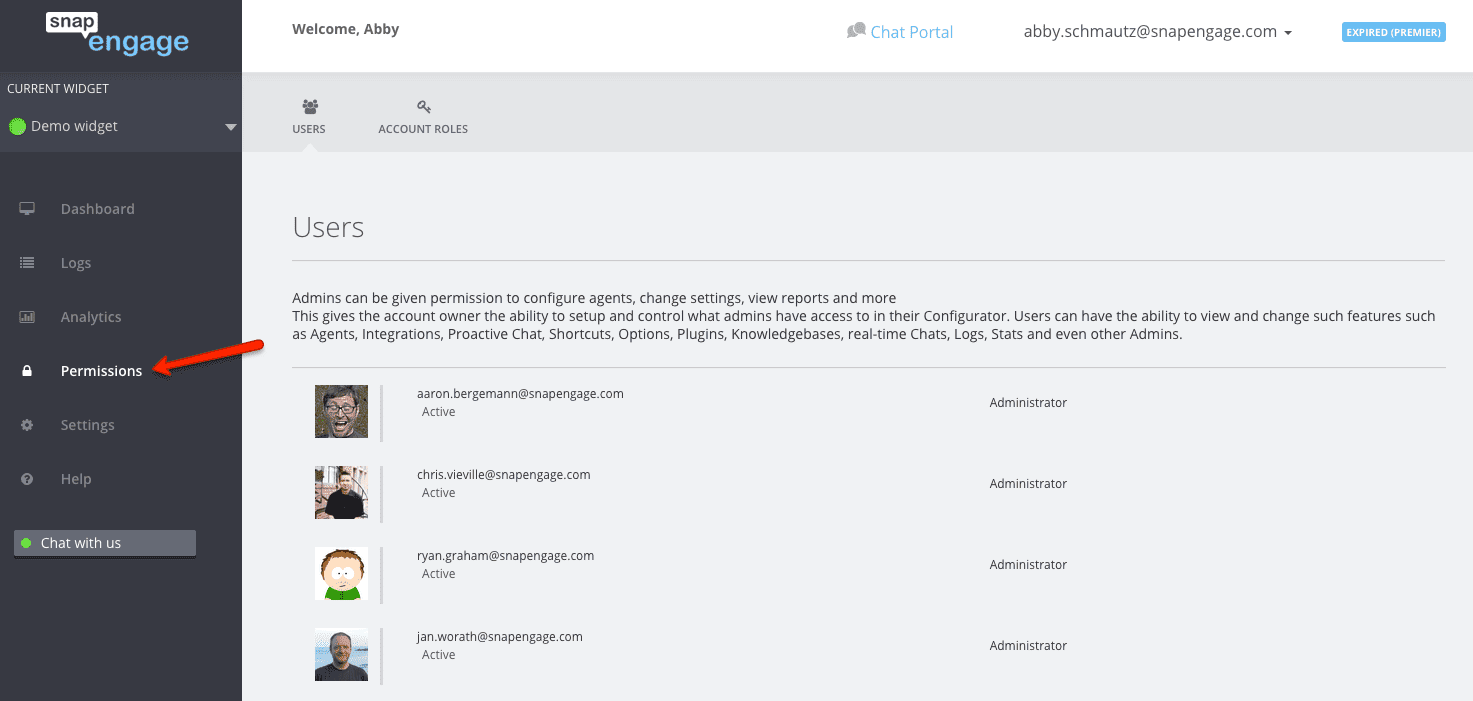Select aaron.bergemann's profile photo
Screen dimensions: 1473x701
point(341,412)
